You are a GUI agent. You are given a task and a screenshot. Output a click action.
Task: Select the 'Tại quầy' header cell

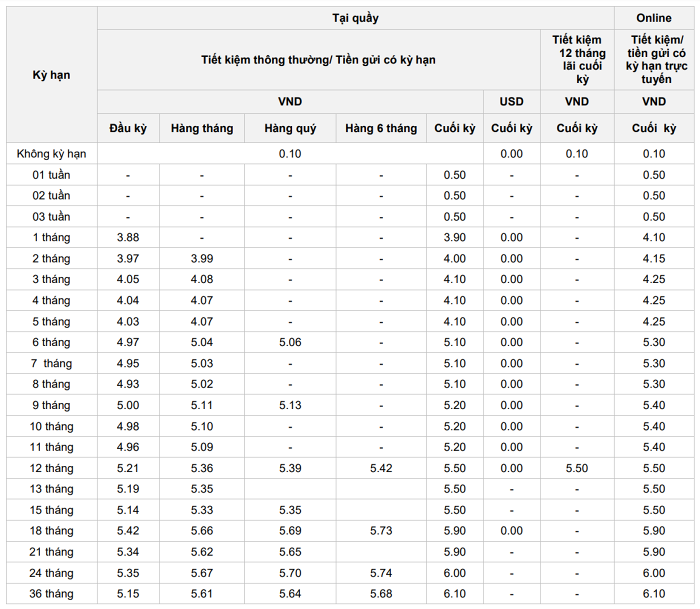tap(355, 18)
